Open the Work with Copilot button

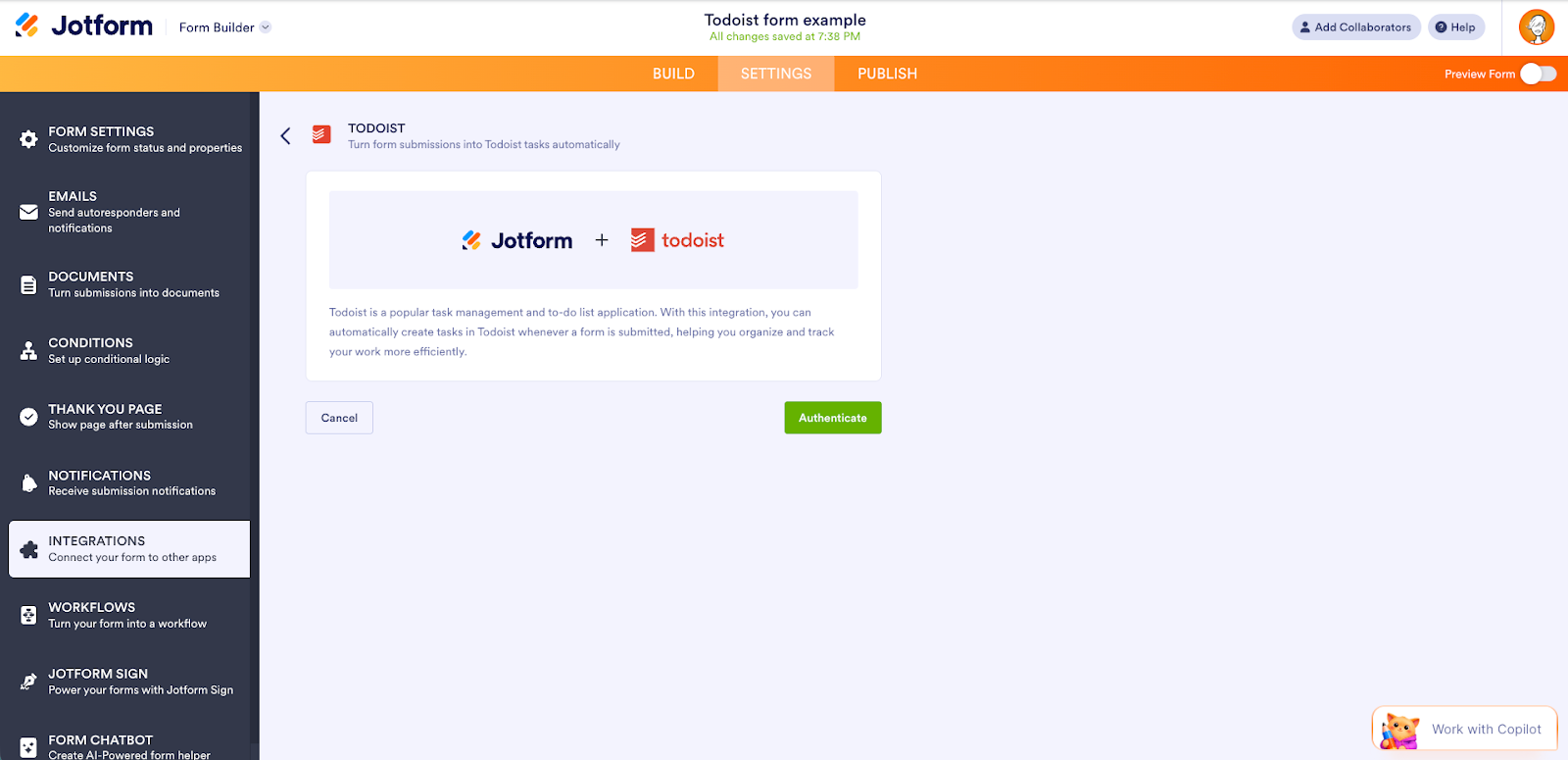click(1465, 729)
